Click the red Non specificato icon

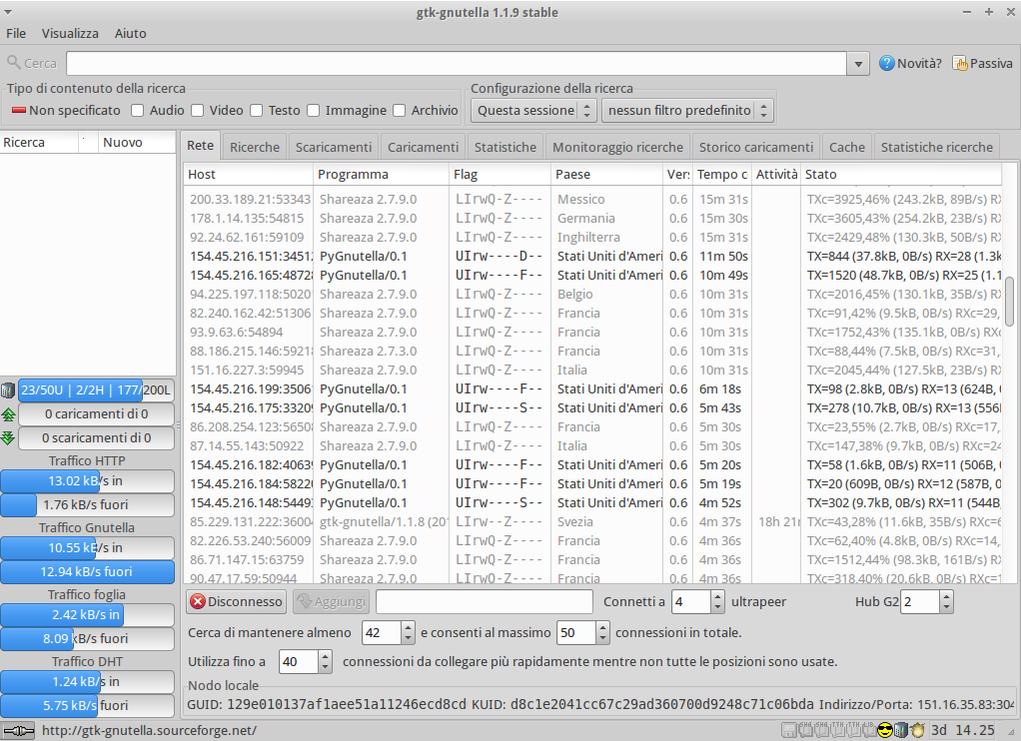coord(18,110)
